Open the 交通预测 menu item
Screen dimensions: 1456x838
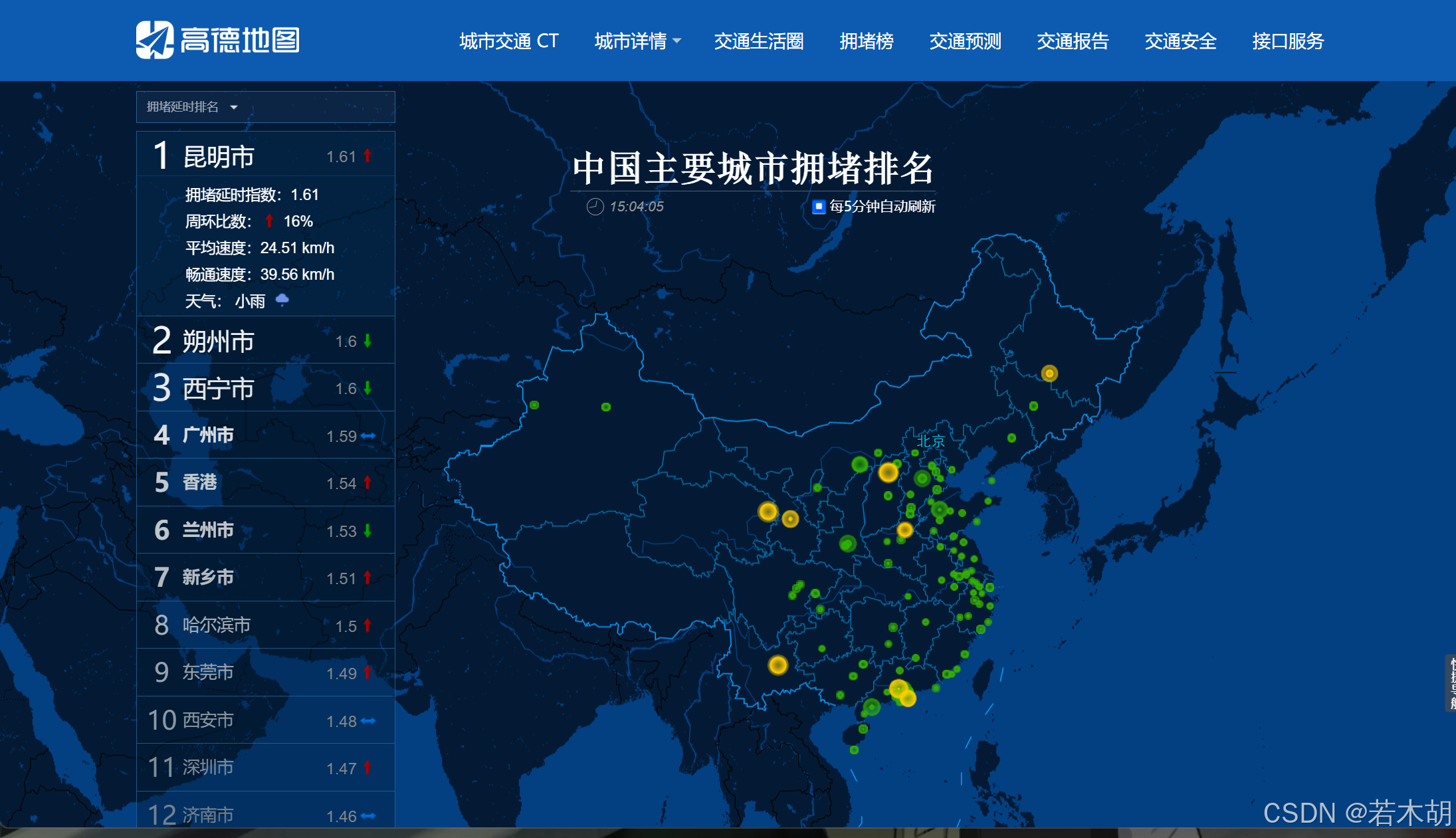964,41
